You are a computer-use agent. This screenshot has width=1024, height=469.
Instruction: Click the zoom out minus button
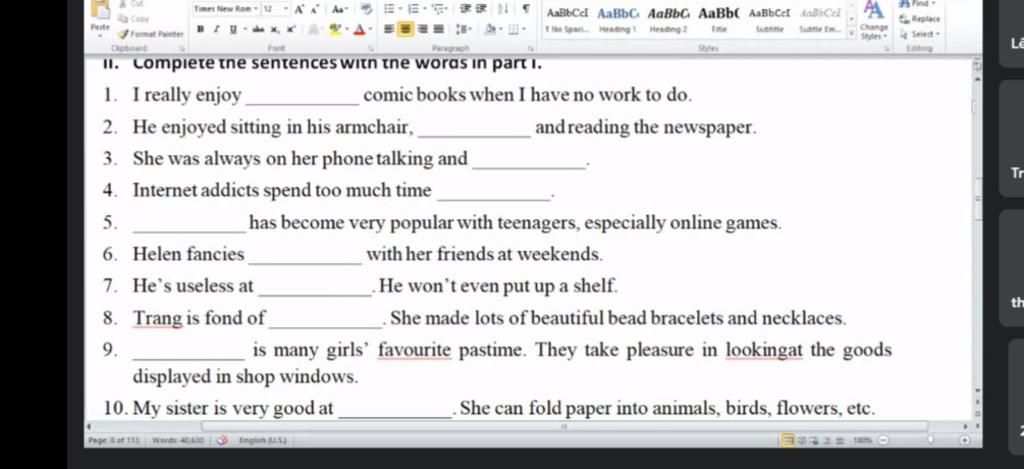pyautogui.click(x=883, y=440)
